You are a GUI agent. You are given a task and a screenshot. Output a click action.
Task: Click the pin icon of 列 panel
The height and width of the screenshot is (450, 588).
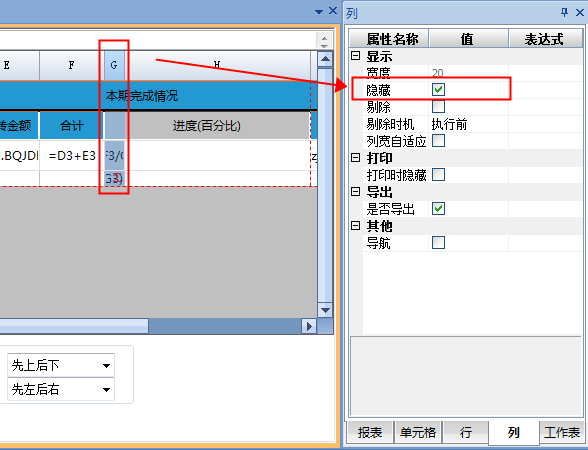[564, 12]
